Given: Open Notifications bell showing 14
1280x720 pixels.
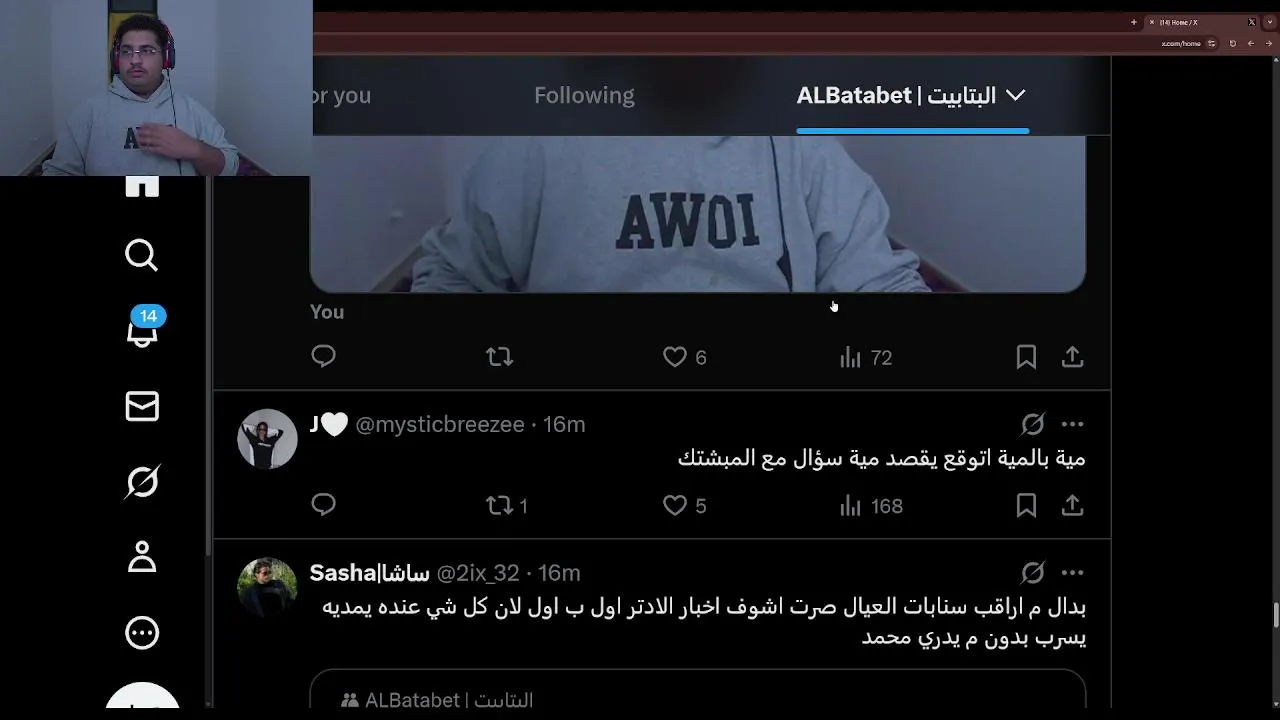Looking at the screenshot, I should pyautogui.click(x=143, y=328).
